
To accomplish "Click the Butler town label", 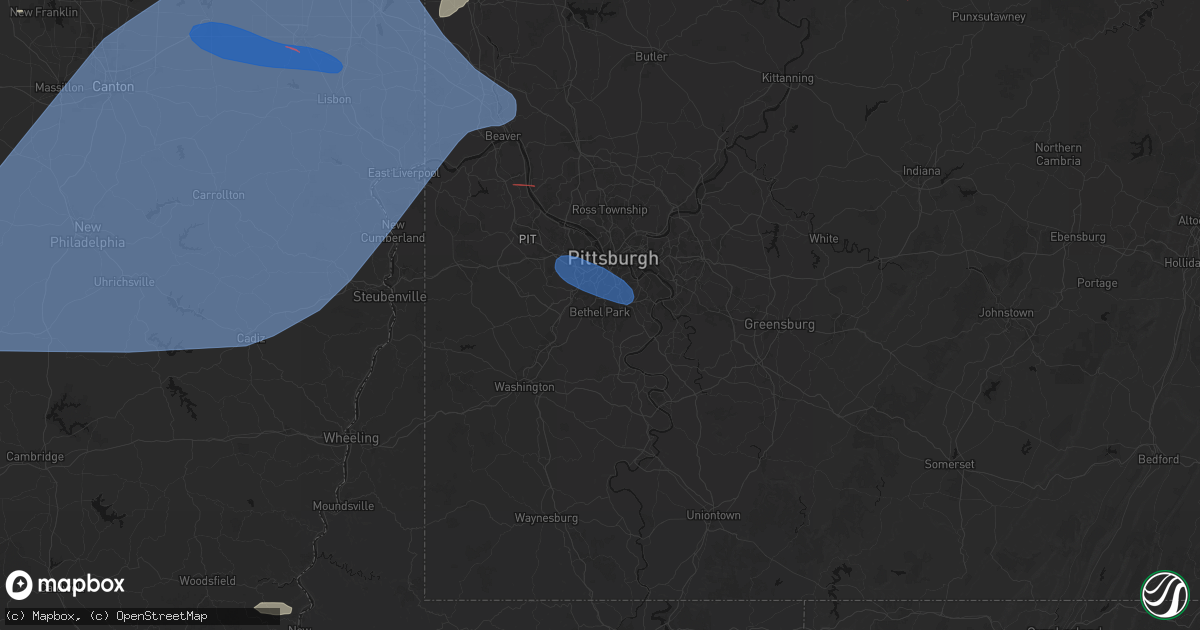I will pyautogui.click(x=651, y=57).
